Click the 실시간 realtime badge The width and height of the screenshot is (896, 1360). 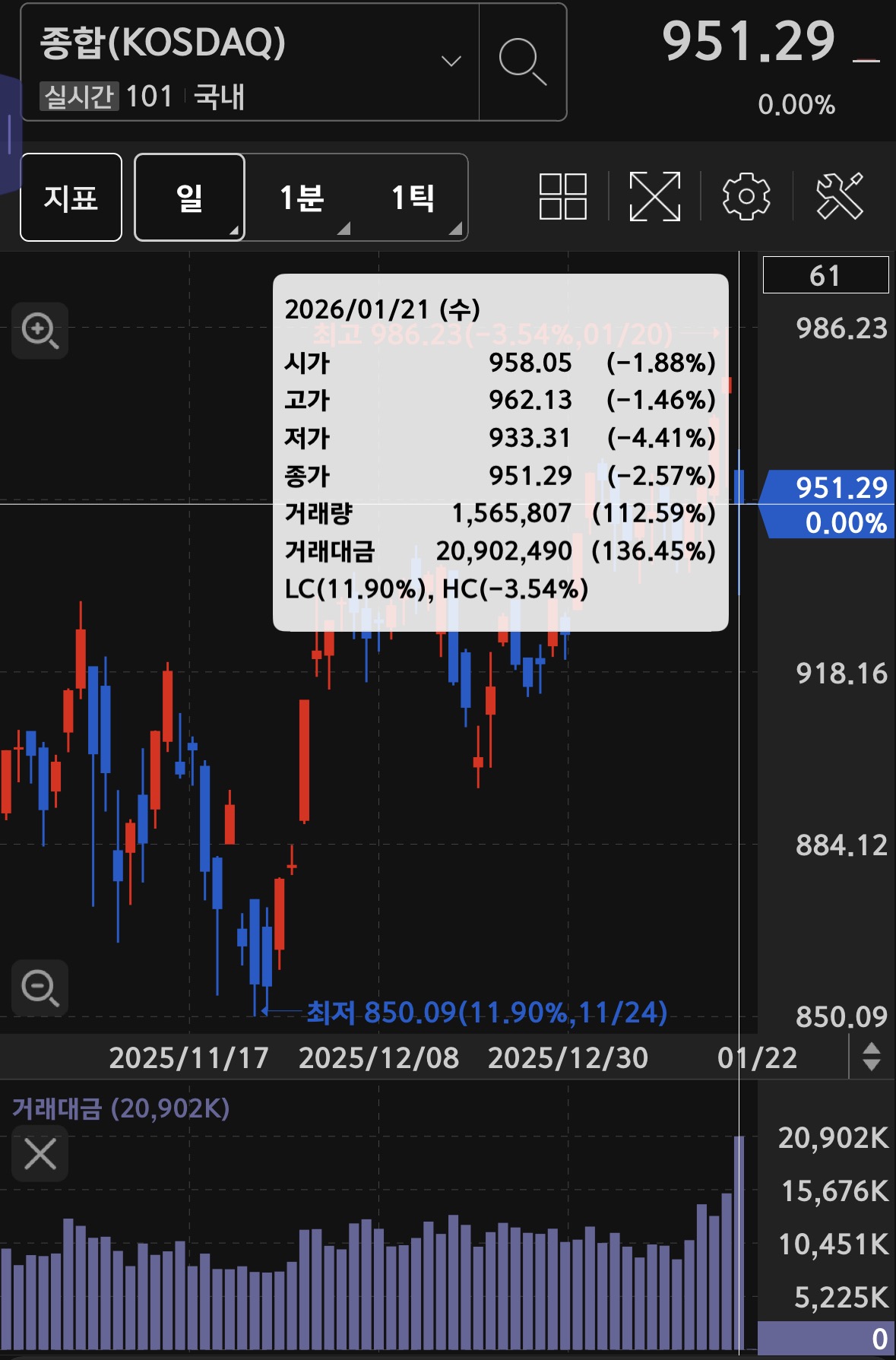pos(79,97)
